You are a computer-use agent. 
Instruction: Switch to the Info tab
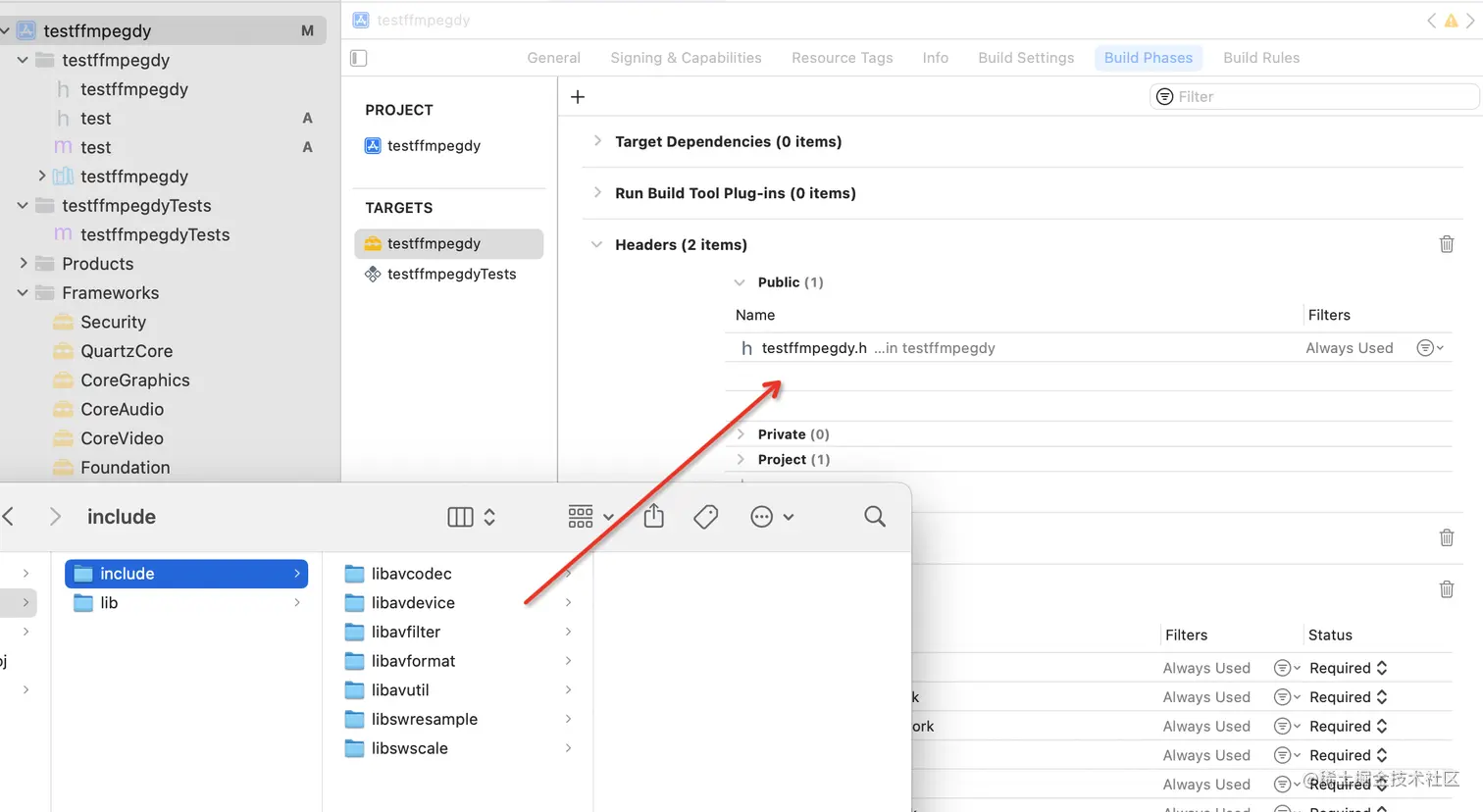tap(936, 58)
